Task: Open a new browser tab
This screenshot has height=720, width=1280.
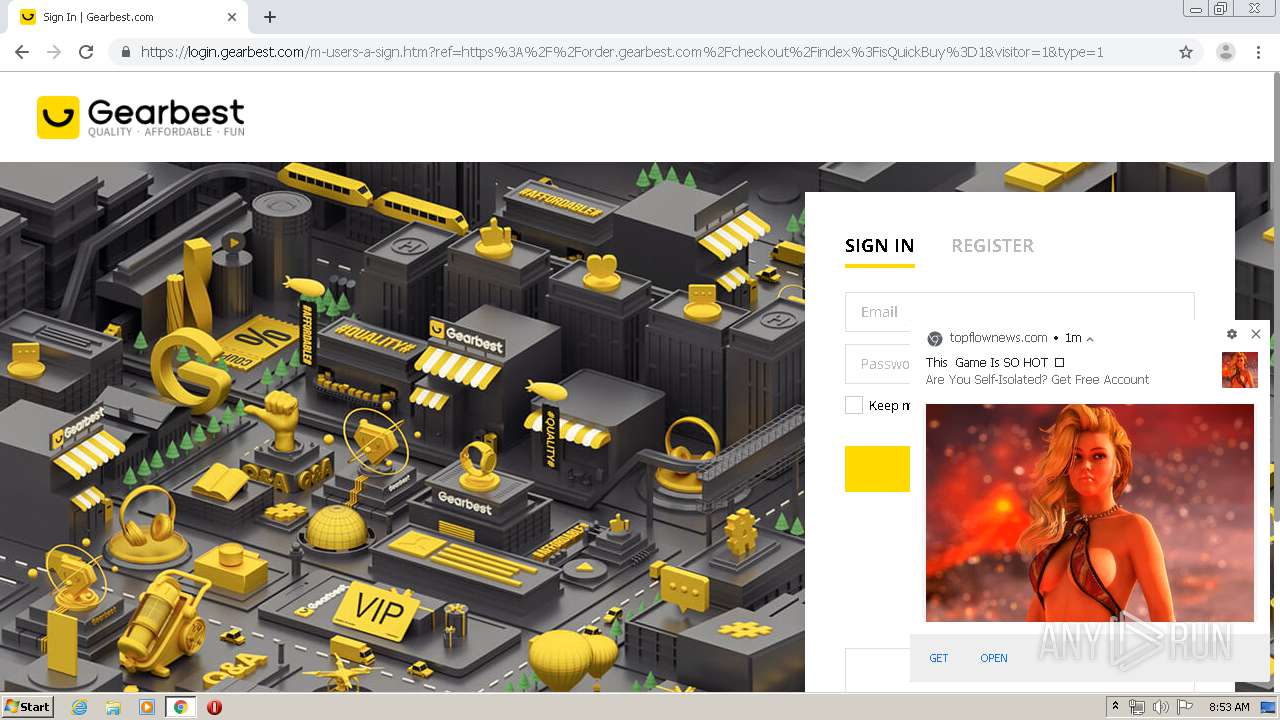Action: tap(270, 17)
